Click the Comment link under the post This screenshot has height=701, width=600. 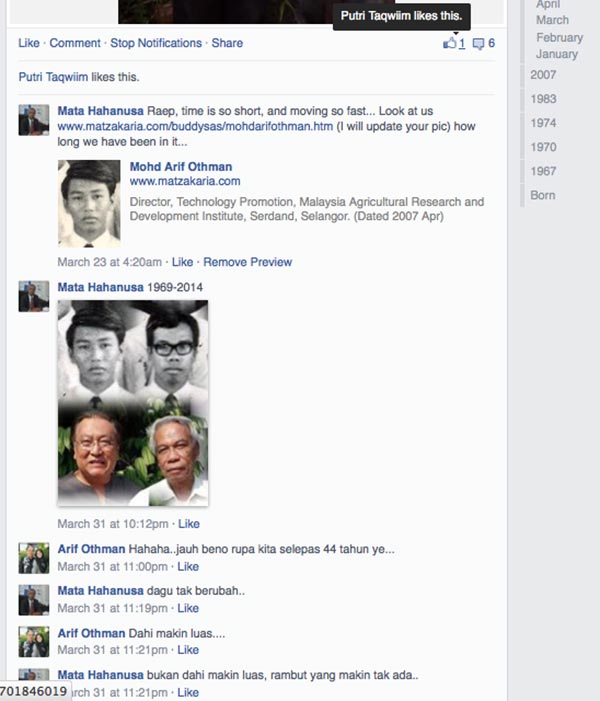(x=75, y=43)
